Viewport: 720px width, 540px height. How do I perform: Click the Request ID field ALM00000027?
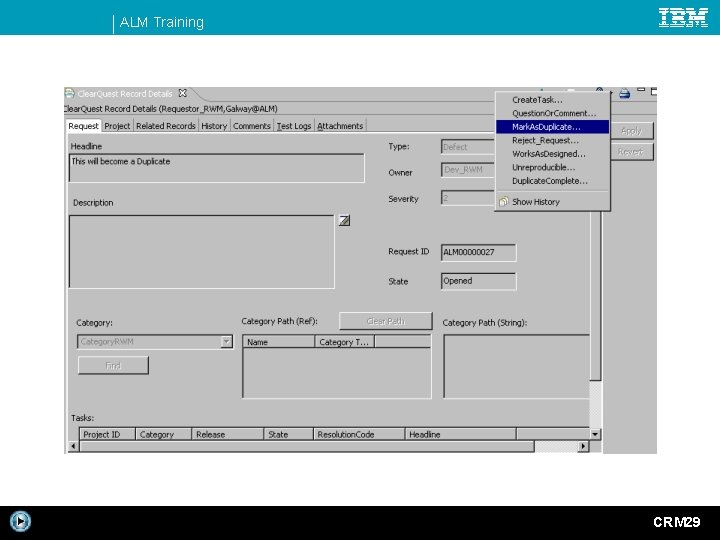pos(478,253)
